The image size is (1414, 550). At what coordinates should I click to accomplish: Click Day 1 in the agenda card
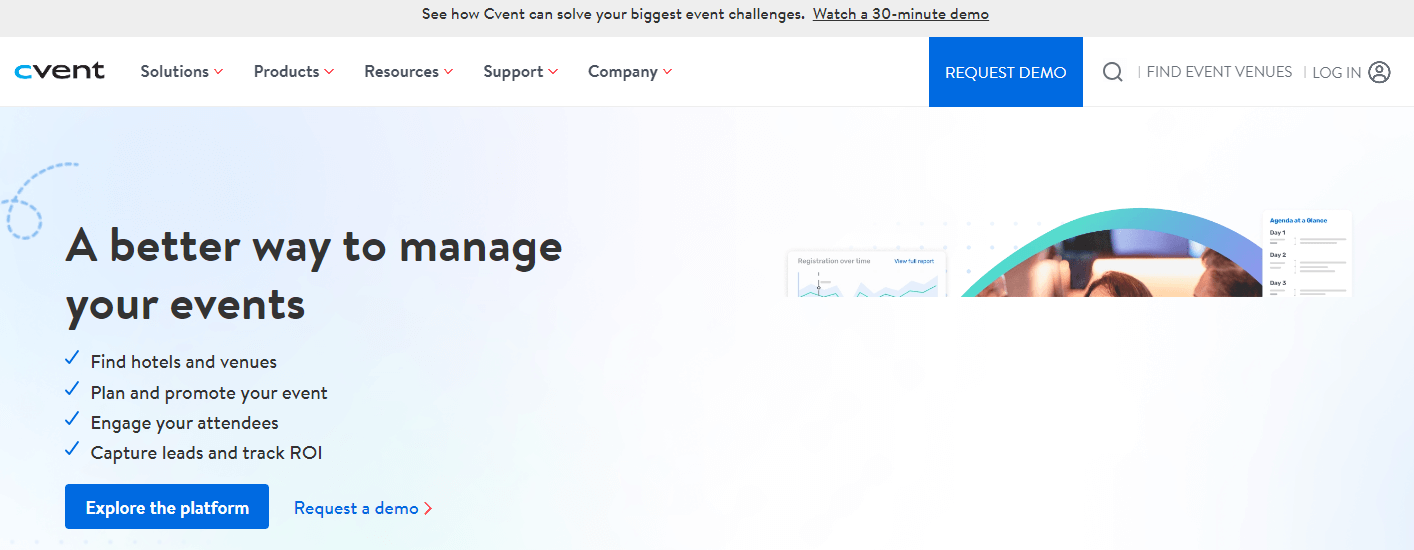[x=1277, y=232]
